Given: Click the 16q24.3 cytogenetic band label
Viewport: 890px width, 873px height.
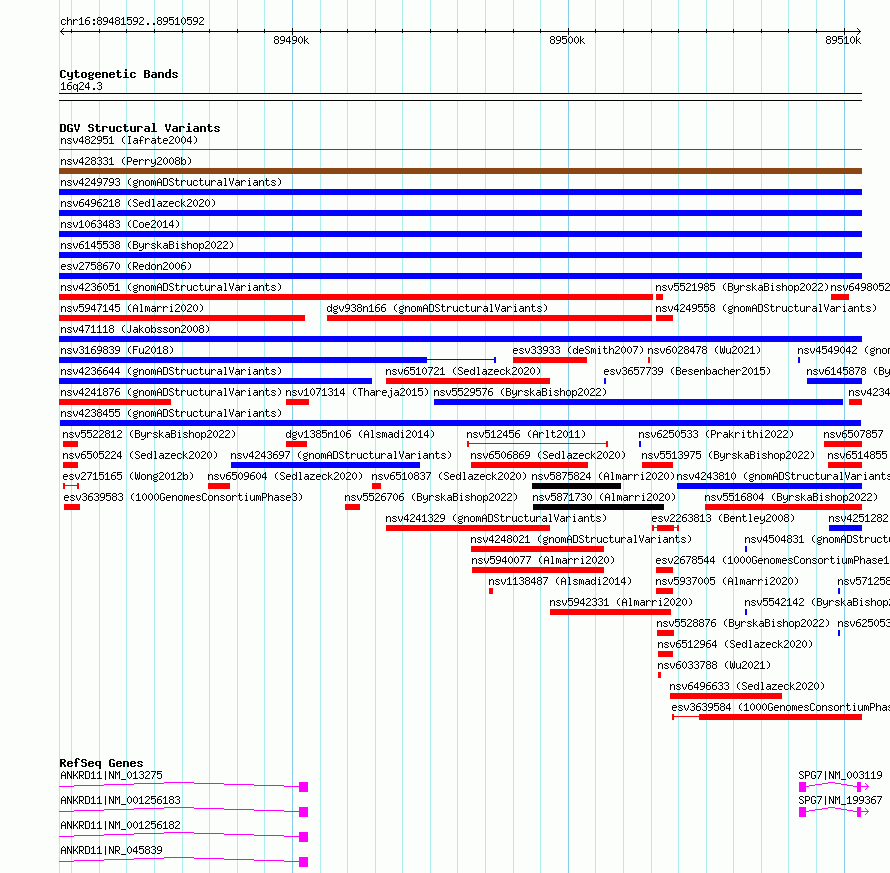Looking at the screenshot, I should tap(81, 86).
